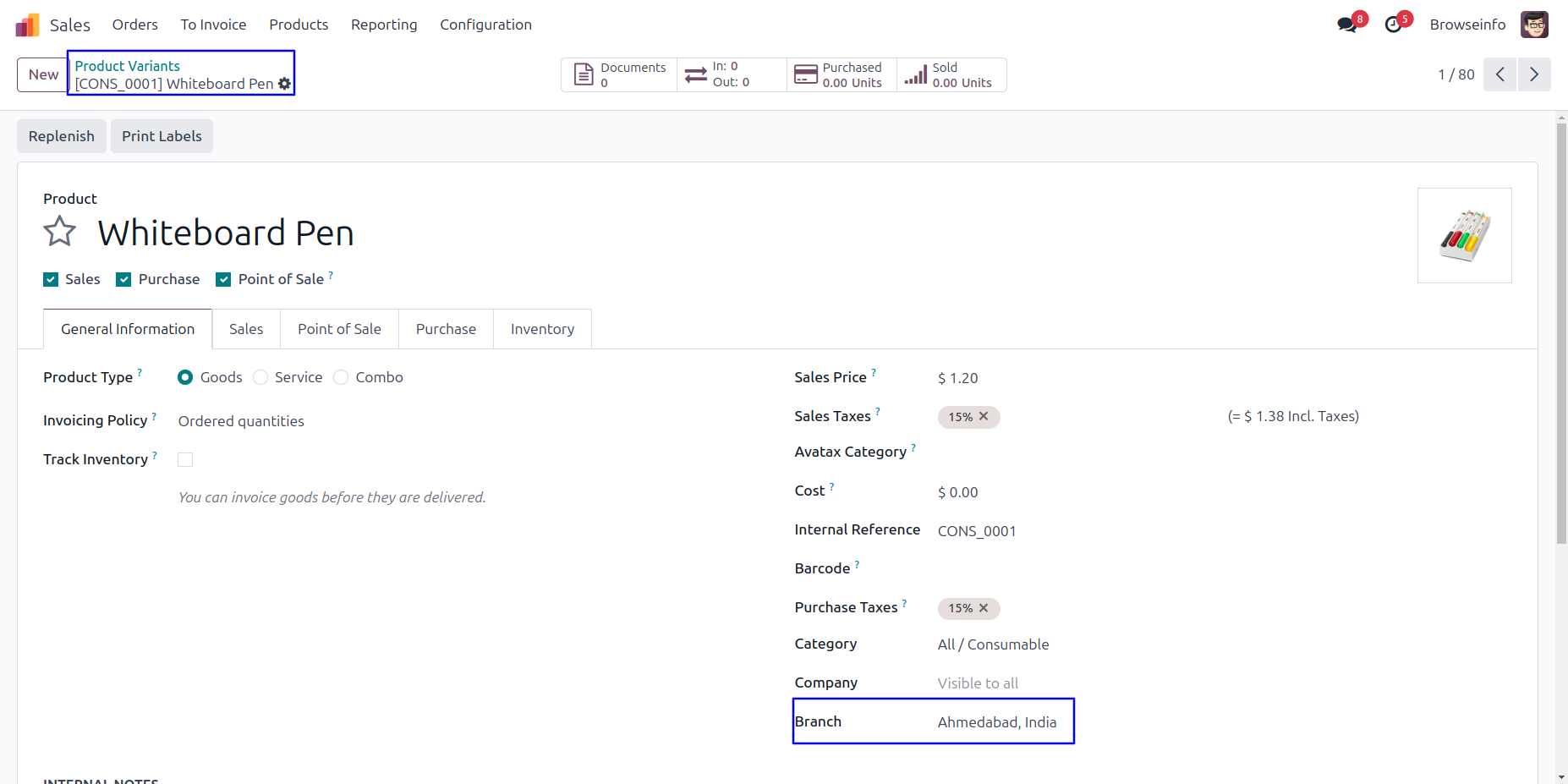This screenshot has height=784, width=1568.
Task: Go to previous record arrow
Action: [1499, 74]
